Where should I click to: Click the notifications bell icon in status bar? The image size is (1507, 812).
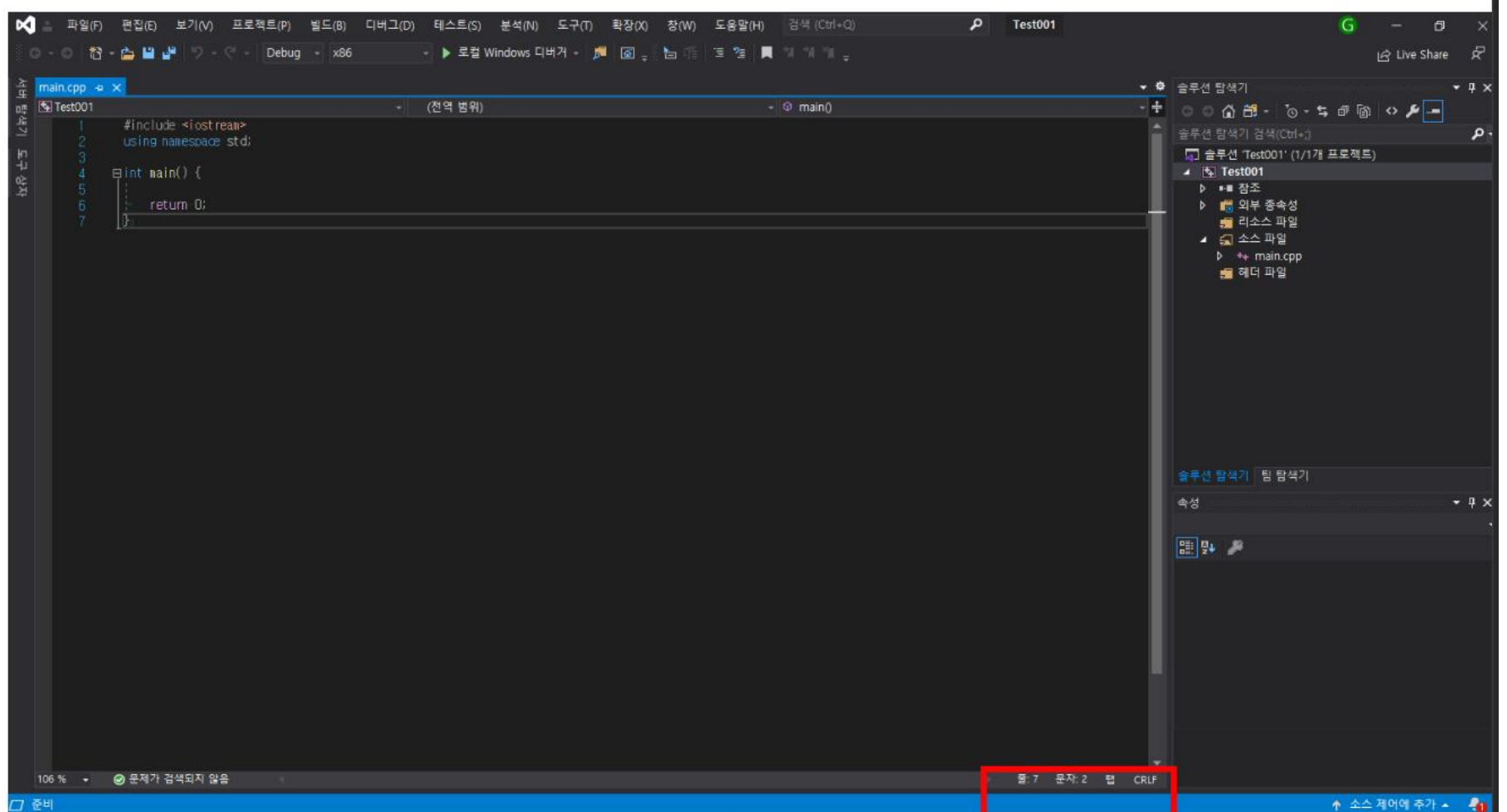(1477, 804)
